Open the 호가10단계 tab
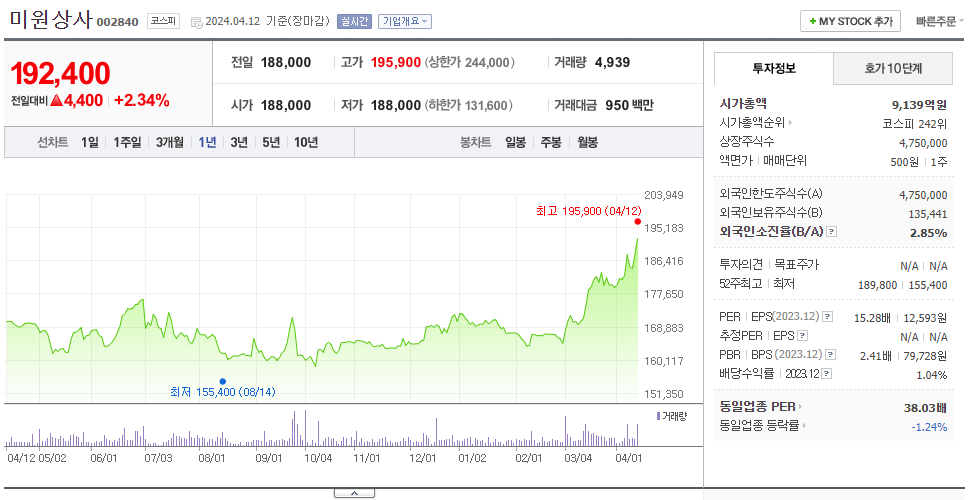 (x=893, y=69)
